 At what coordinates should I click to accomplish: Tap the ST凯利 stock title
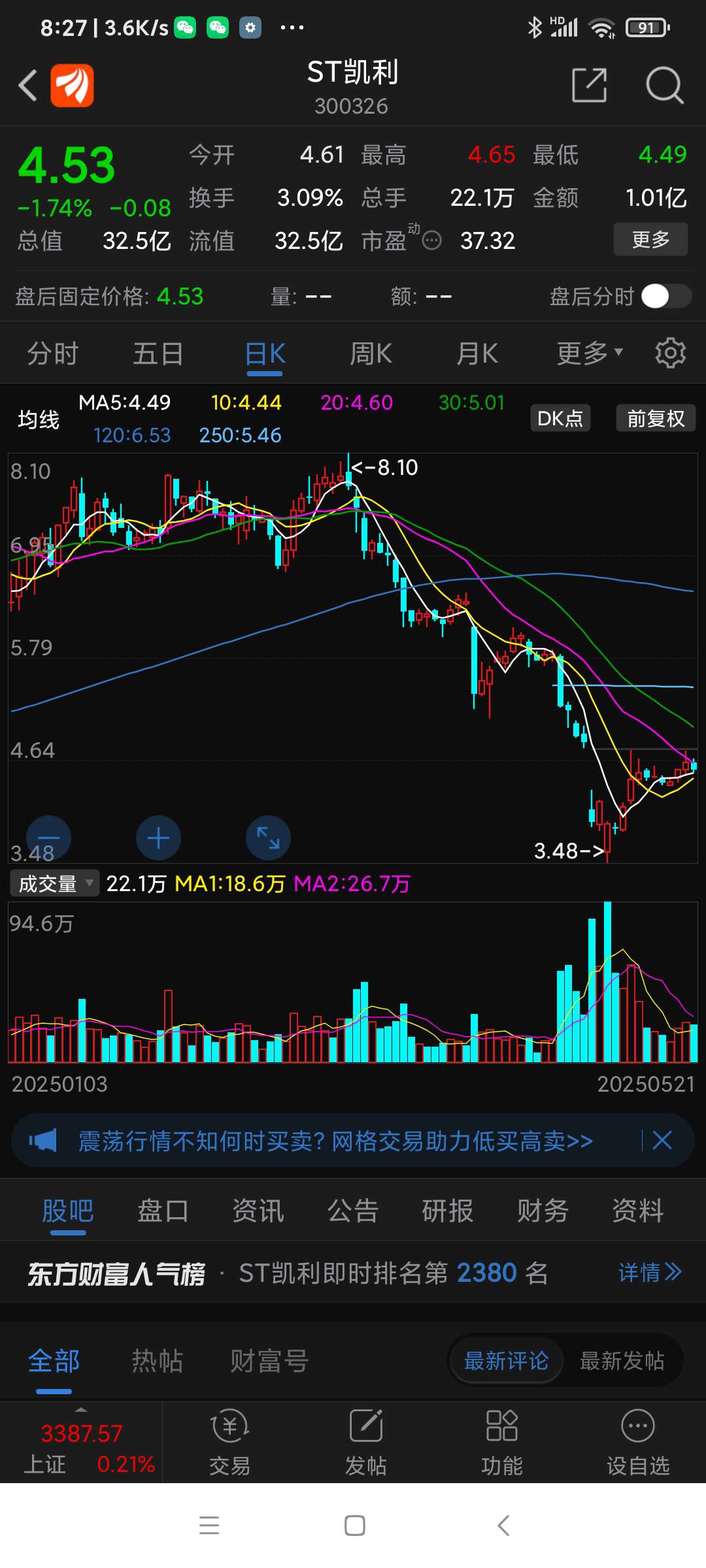352,72
